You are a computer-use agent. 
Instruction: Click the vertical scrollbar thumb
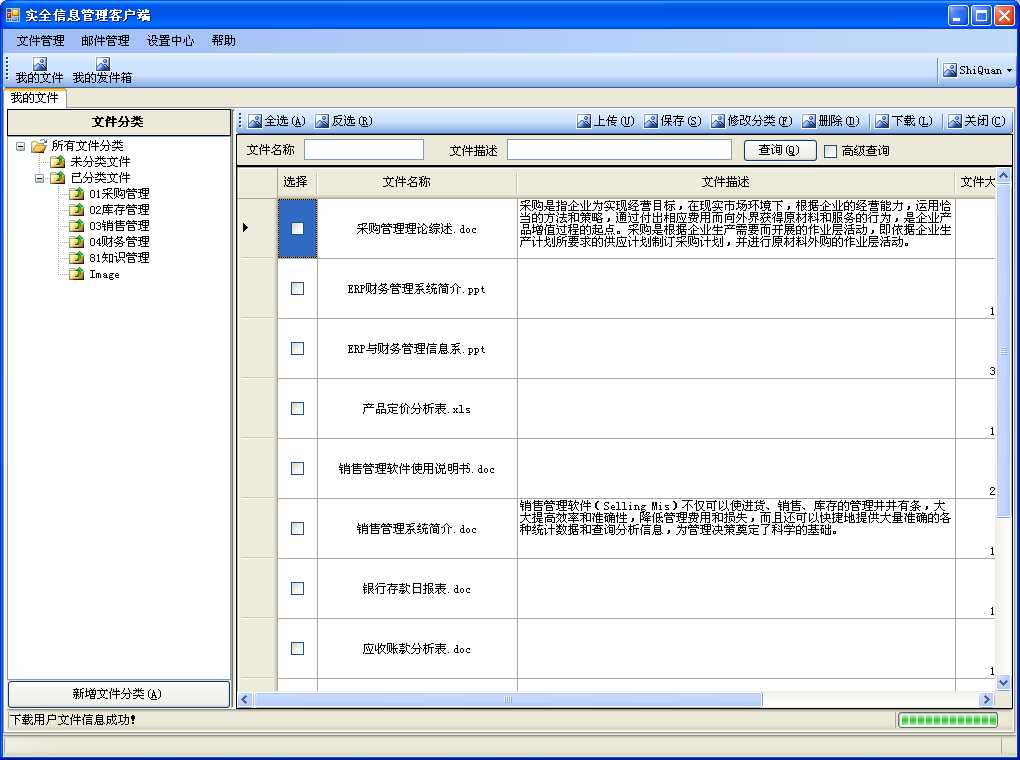coord(1004,351)
